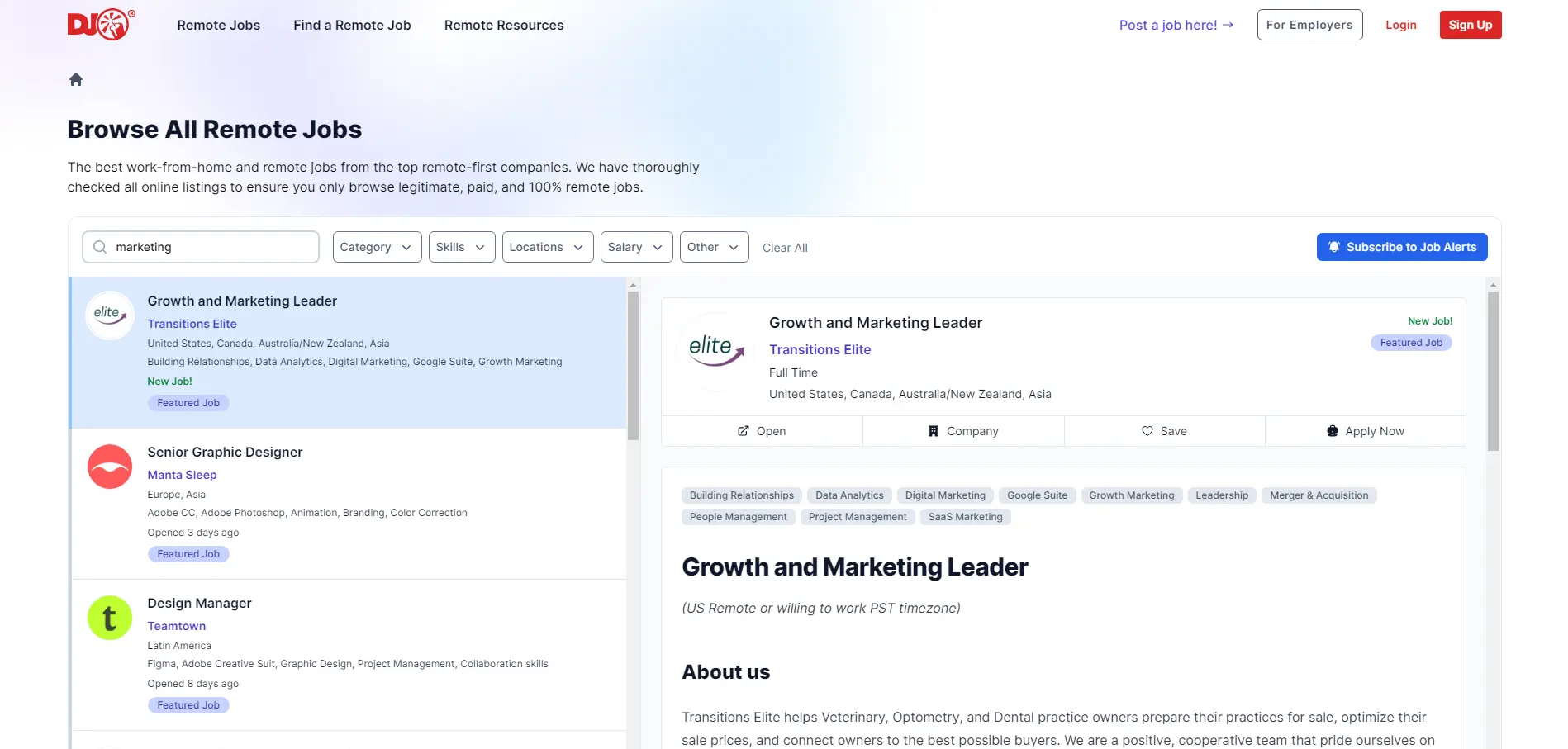The image size is (1568, 749).
Task: Click job detail panel scrollbar thumb
Action: (1493, 371)
